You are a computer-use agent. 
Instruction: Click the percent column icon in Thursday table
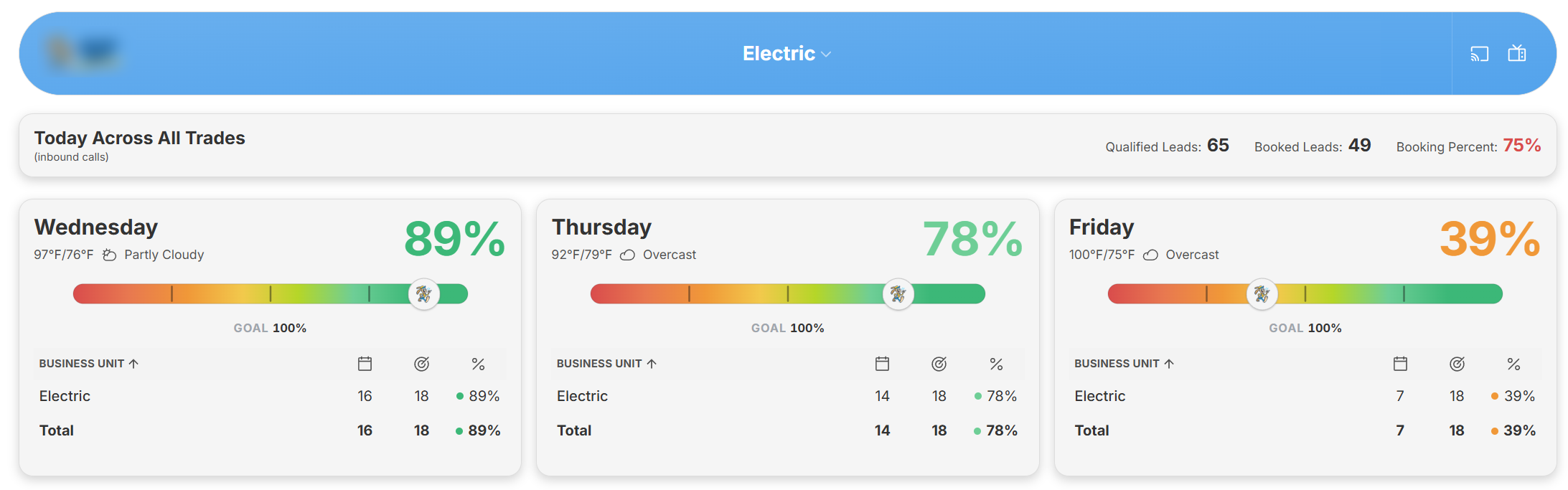click(x=996, y=364)
